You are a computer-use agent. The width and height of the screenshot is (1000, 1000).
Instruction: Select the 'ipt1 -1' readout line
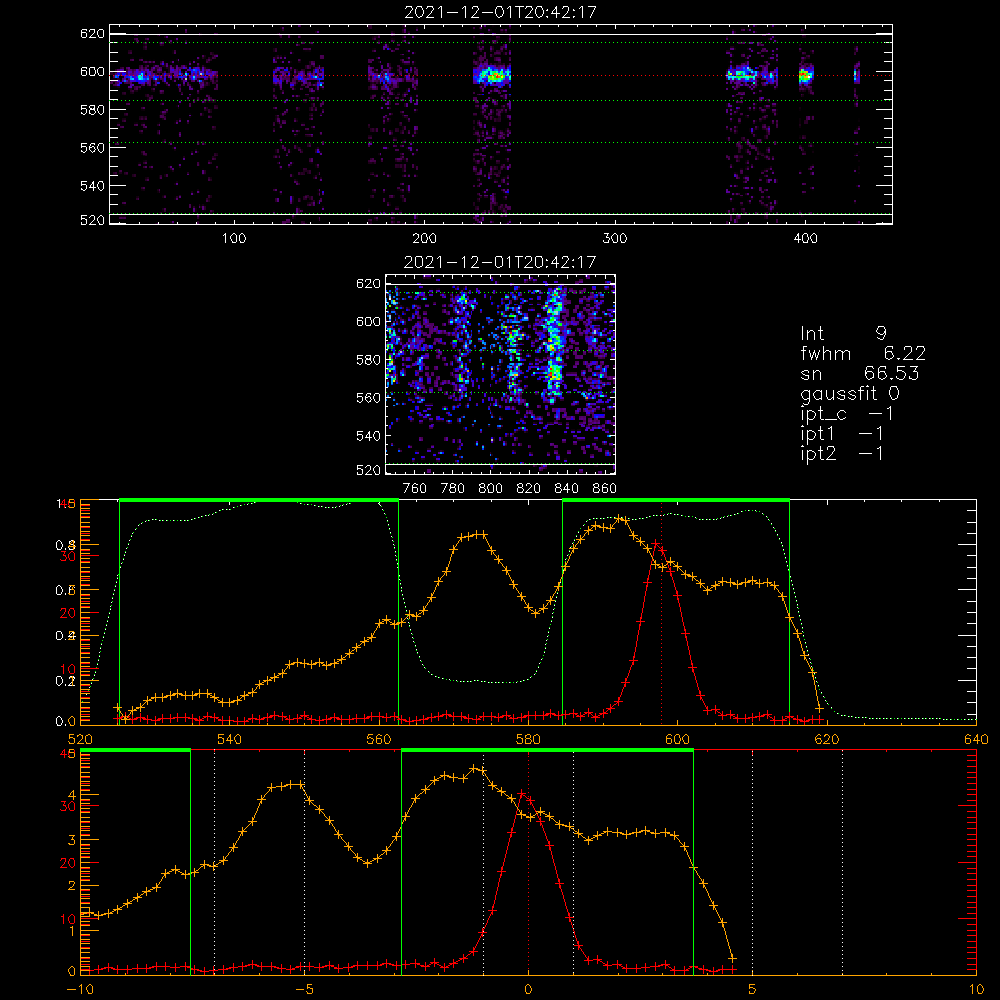pyautogui.click(x=842, y=434)
